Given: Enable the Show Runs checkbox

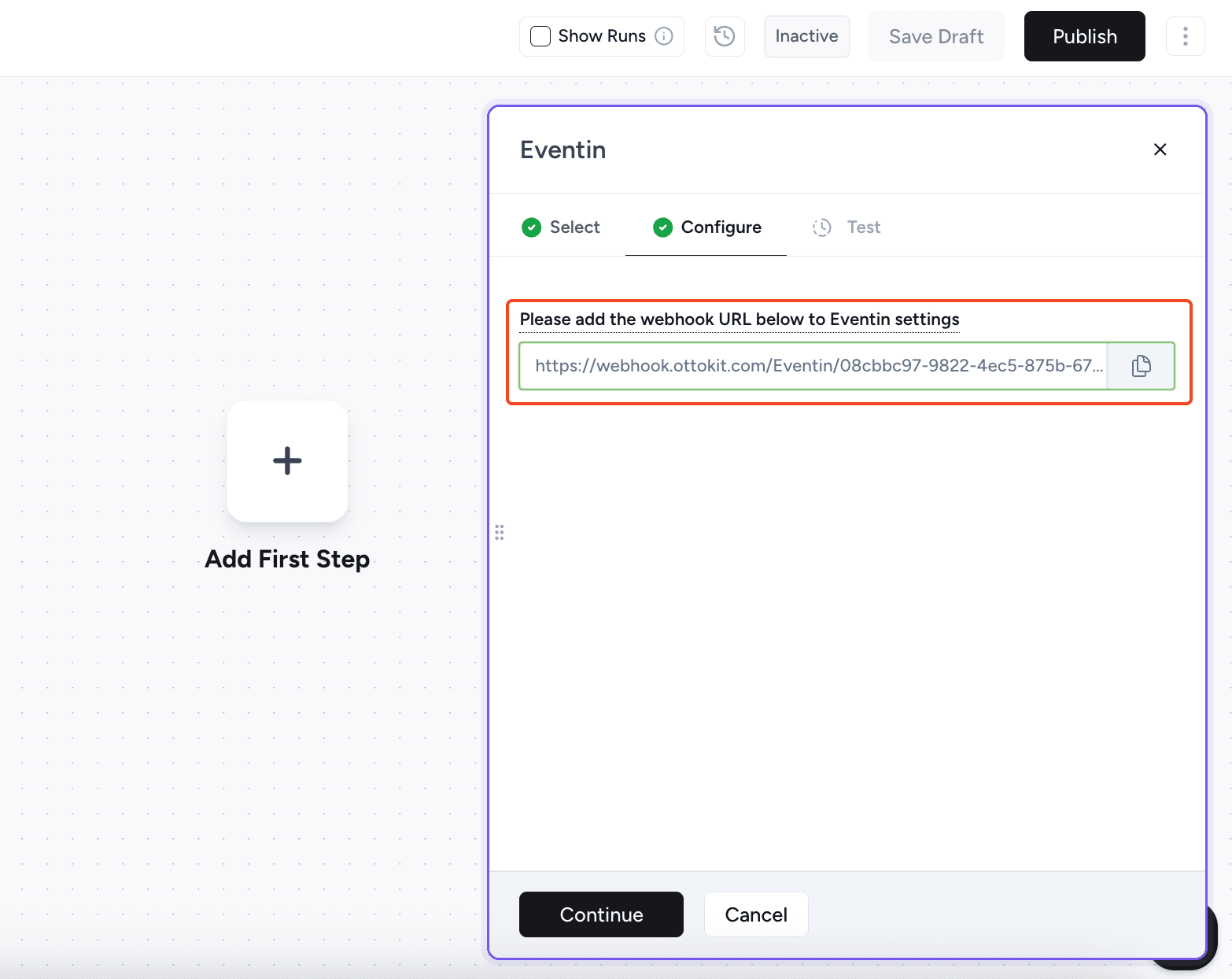Looking at the screenshot, I should point(540,36).
